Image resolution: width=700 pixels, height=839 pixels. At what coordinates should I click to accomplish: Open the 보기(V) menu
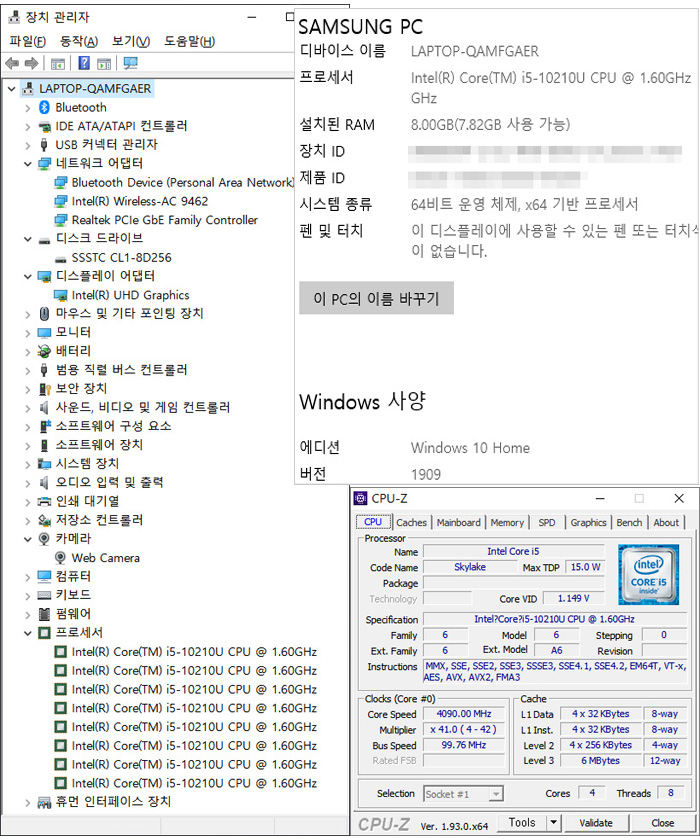pyautogui.click(x=131, y=41)
